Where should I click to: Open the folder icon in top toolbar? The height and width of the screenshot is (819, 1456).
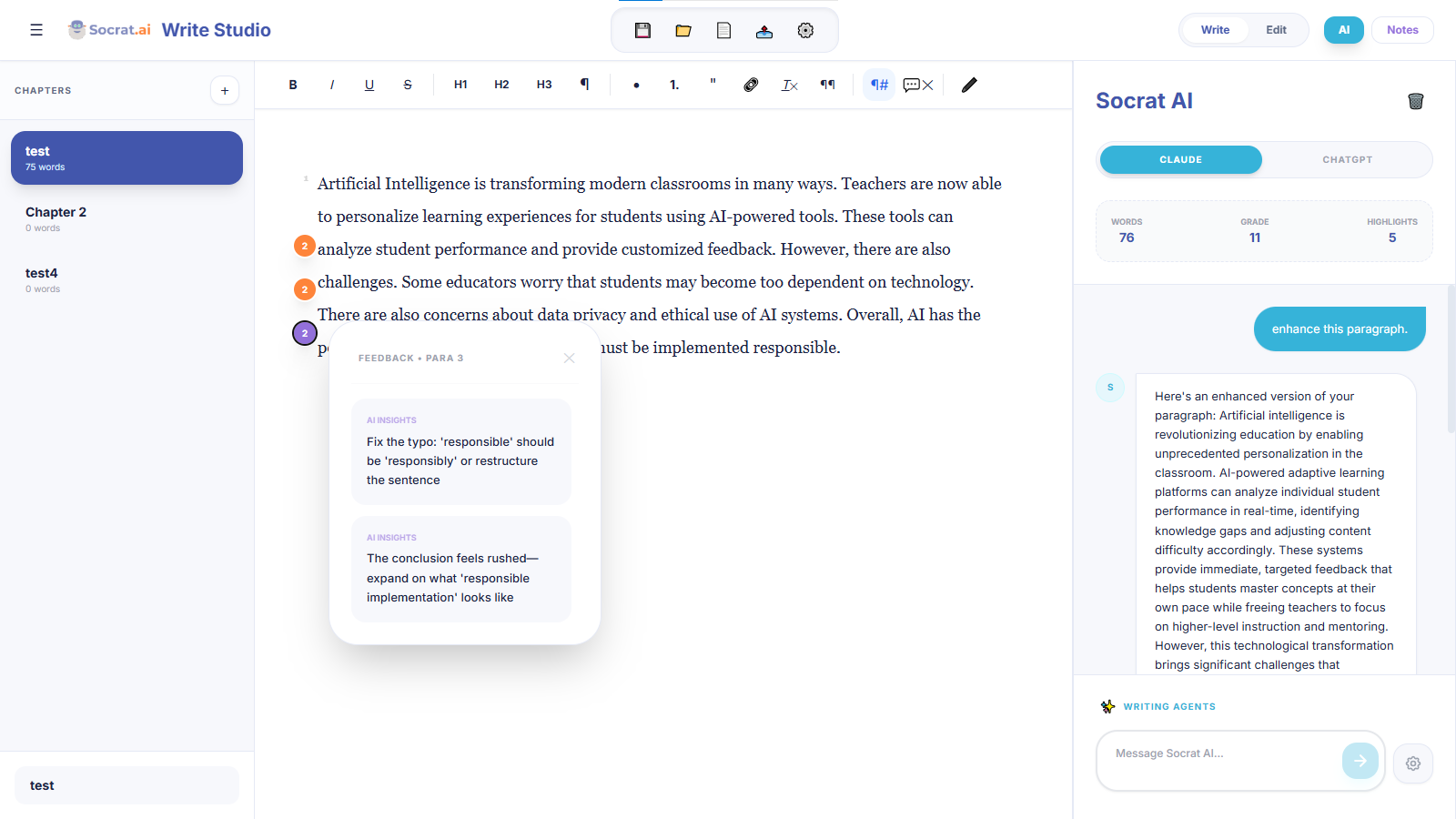(x=683, y=31)
